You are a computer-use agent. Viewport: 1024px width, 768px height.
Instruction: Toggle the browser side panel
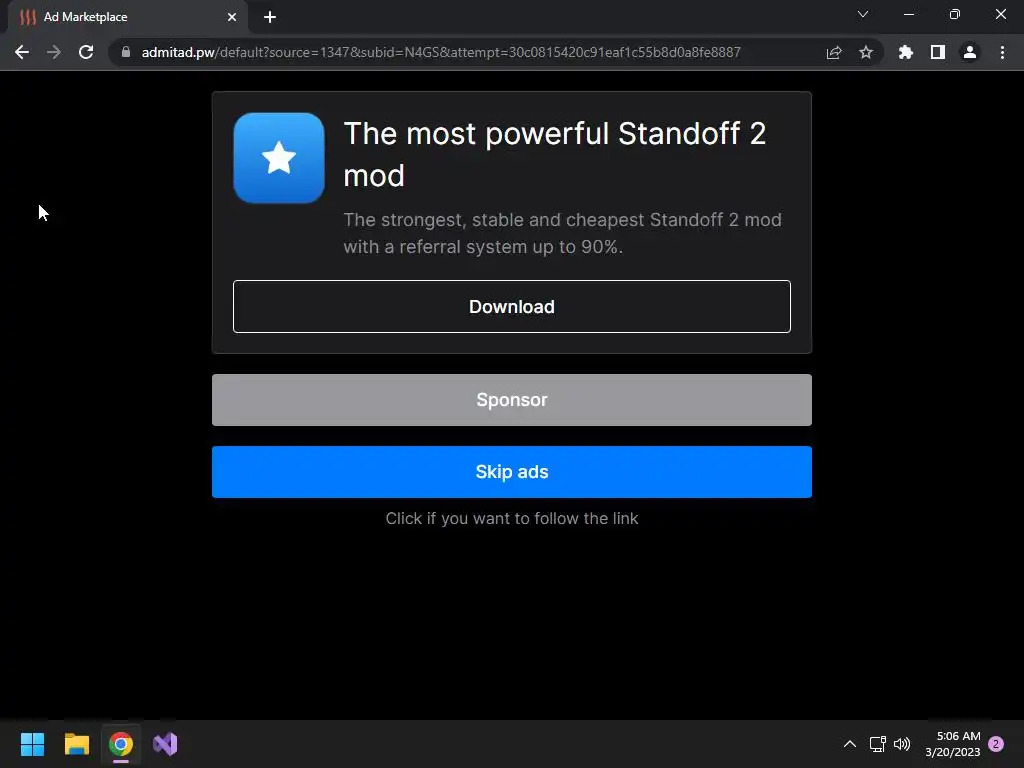pyautogui.click(x=938, y=52)
